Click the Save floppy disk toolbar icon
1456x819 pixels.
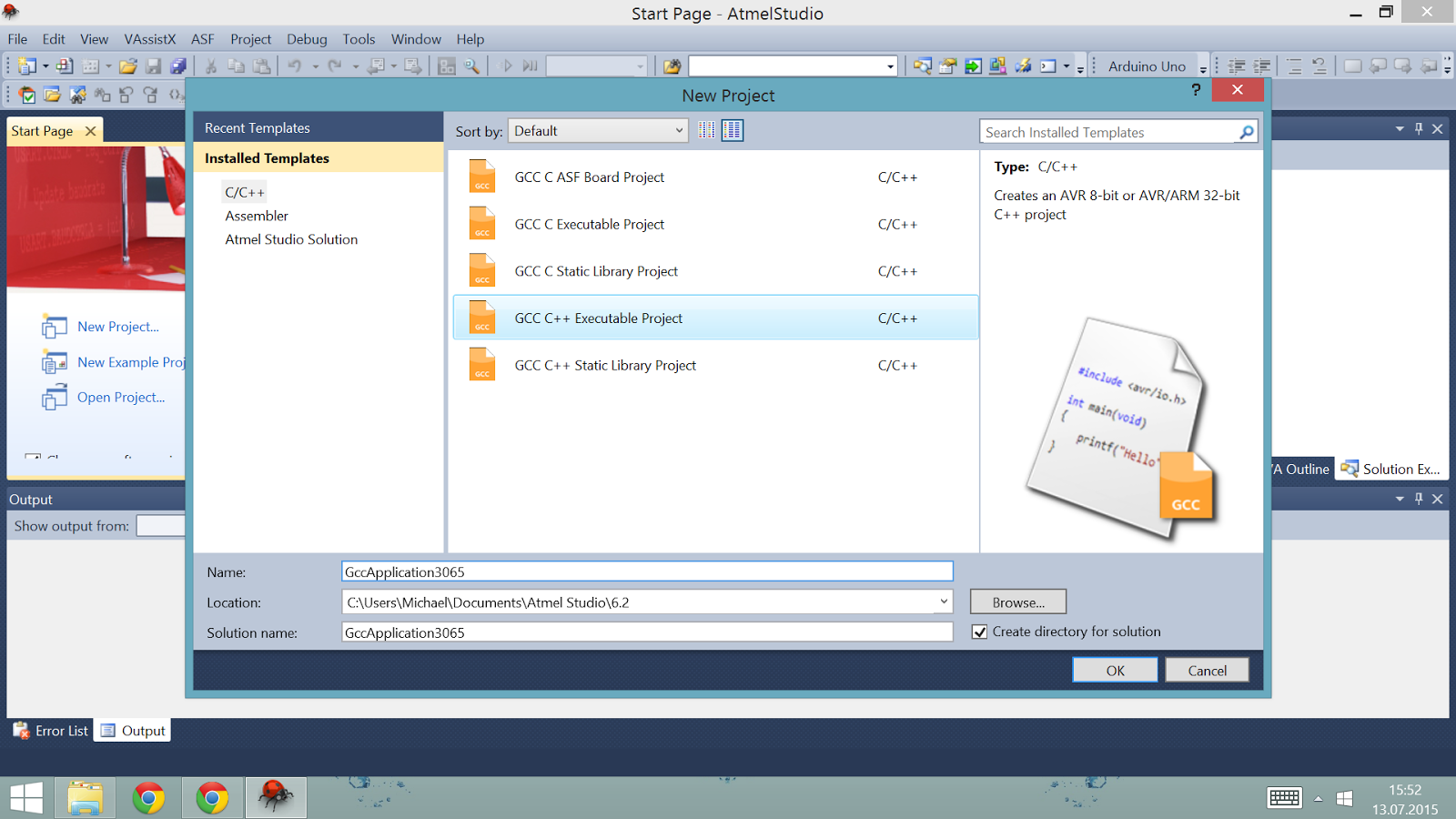tap(154, 66)
